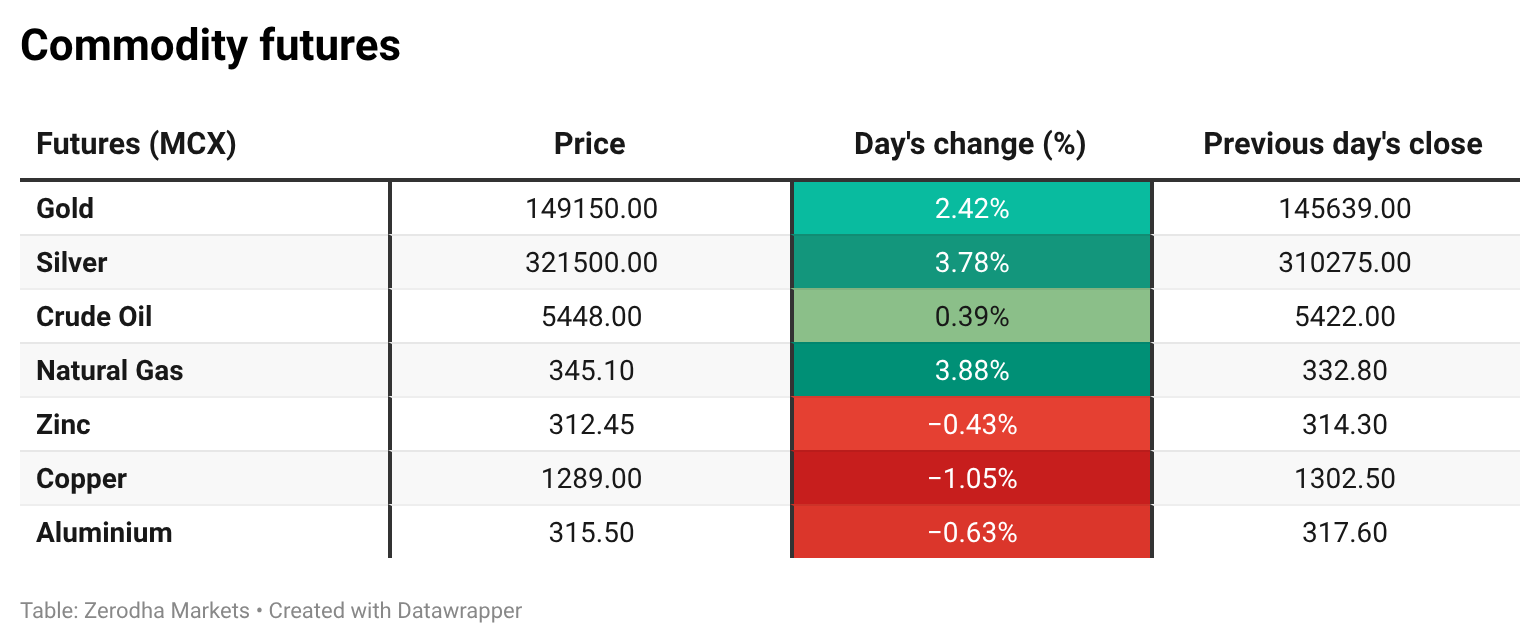Click Crude Oil's light green 0.39% cell
This screenshot has height=644, width=1540.
[971, 317]
